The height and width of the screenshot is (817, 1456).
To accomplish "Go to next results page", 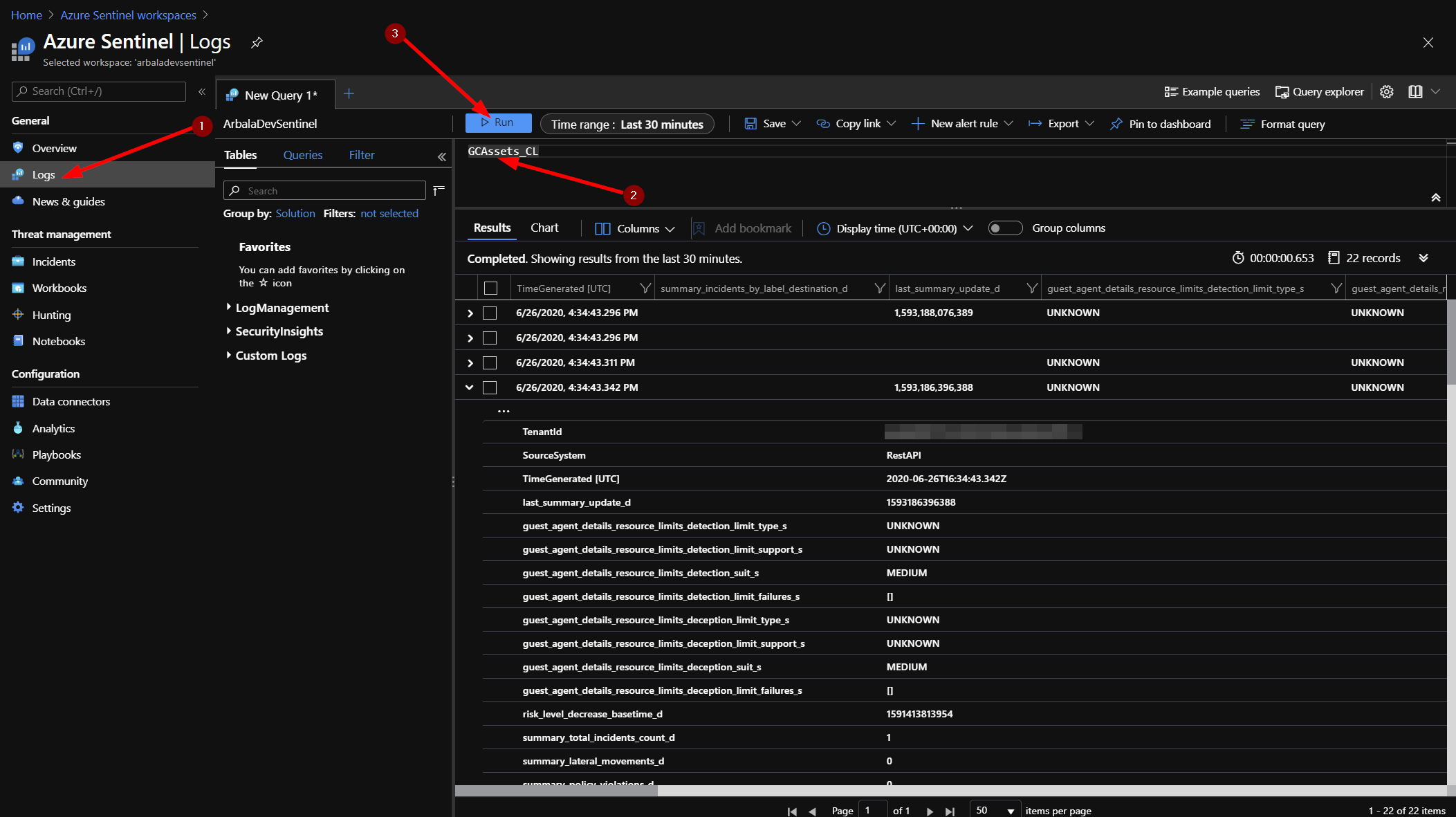I will [930, 811].
